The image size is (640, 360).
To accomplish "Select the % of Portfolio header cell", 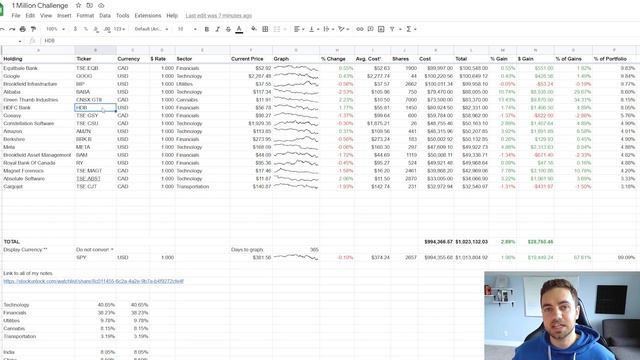I will click(614, 59).
